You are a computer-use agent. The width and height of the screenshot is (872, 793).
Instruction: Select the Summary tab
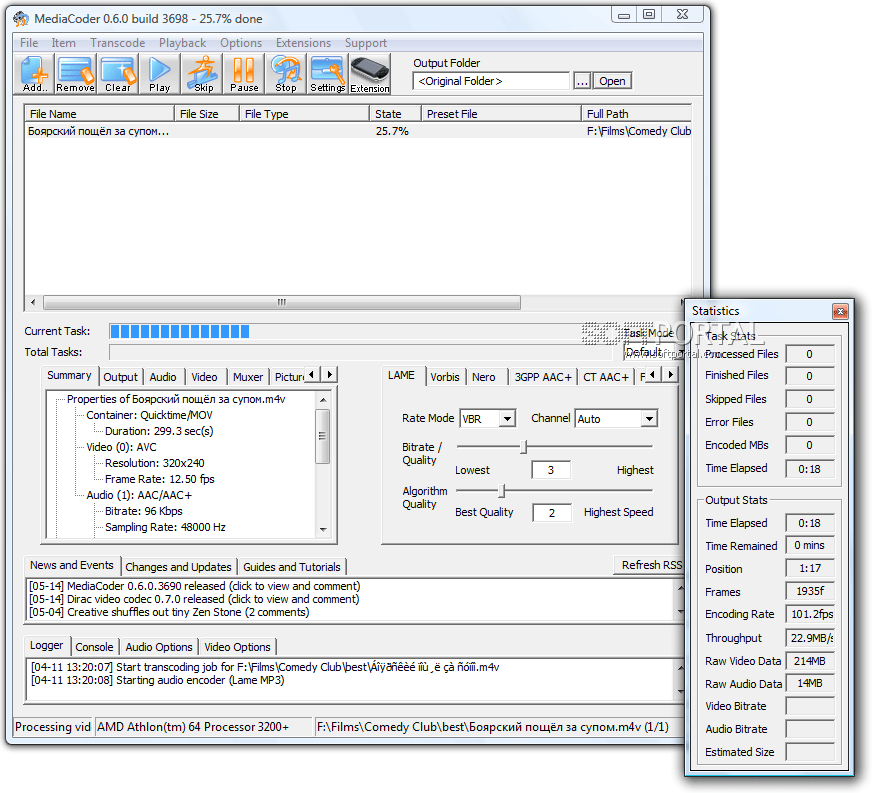[70, 375]
